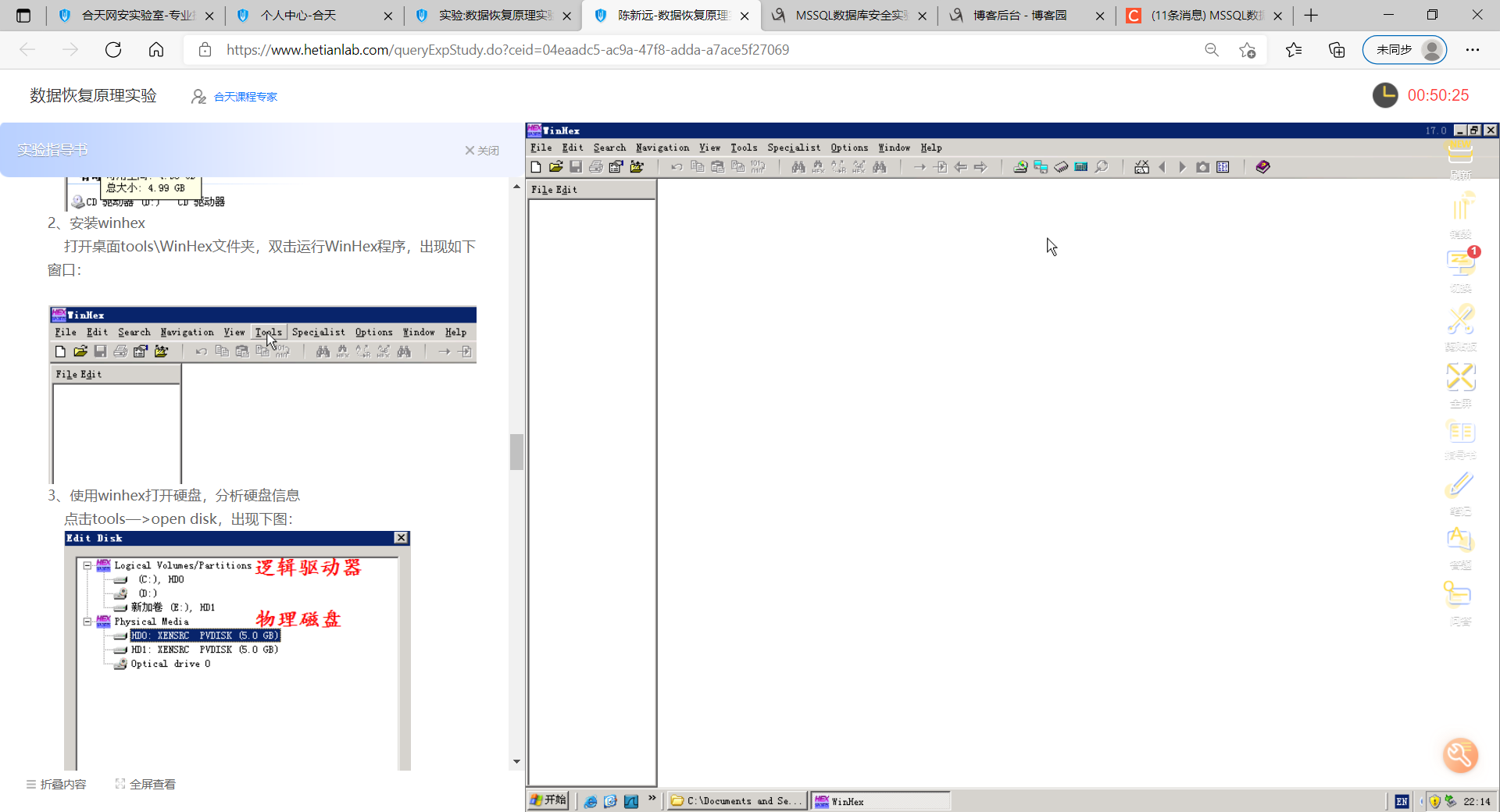
Task: Open browser Settings and more menu
Action: click(1473, 50)
